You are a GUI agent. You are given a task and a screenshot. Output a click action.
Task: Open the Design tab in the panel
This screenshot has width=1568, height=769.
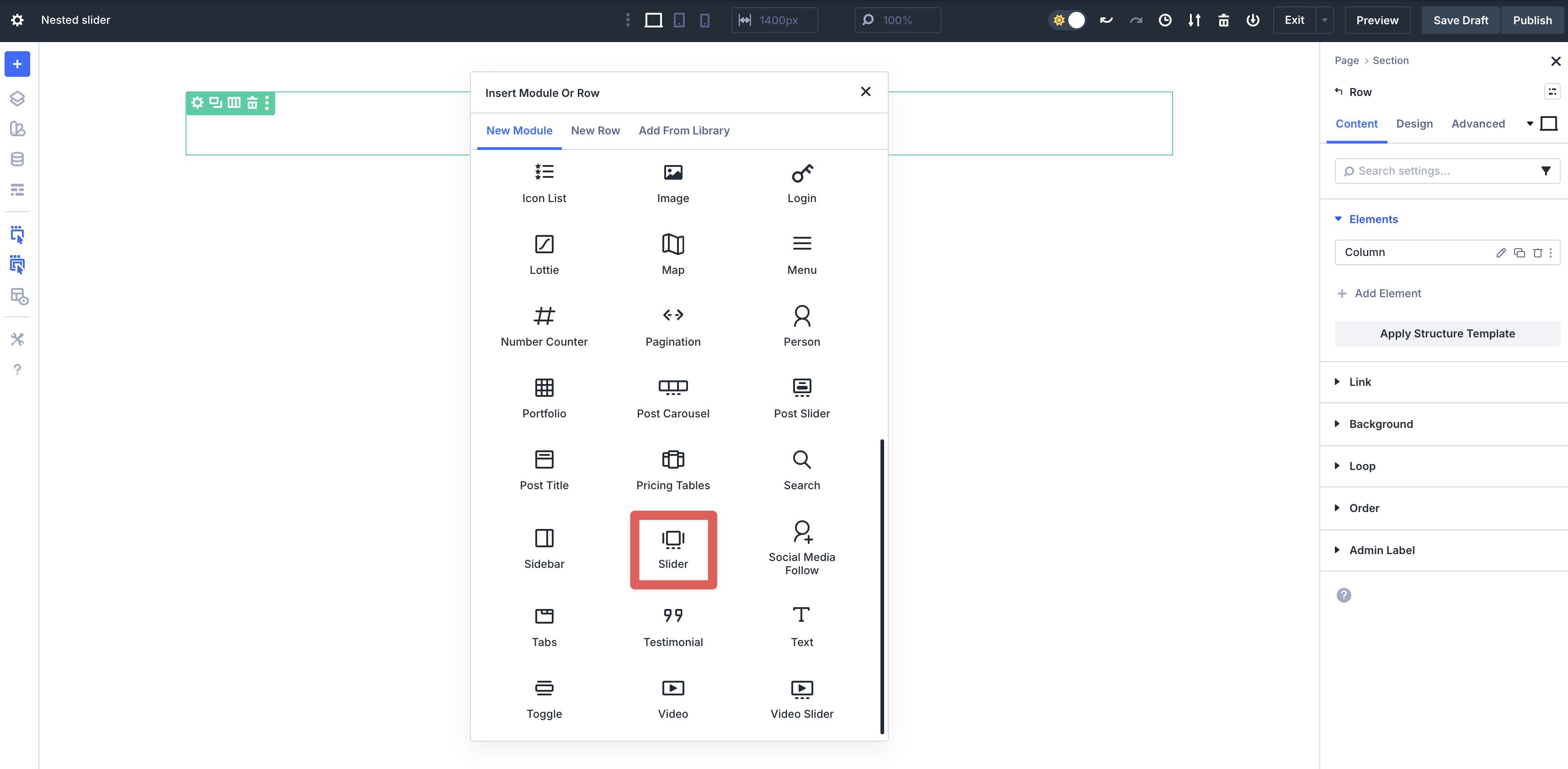[x=1414, y=123]
